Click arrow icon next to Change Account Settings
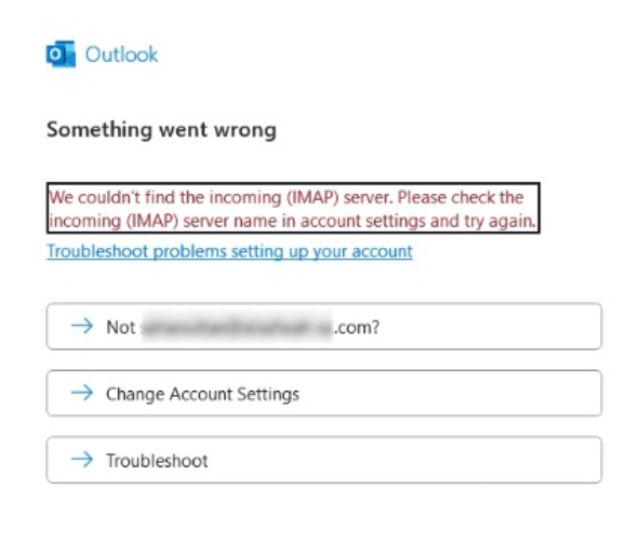The height and width of the screenshot is (540, 629). coord(82,392)
